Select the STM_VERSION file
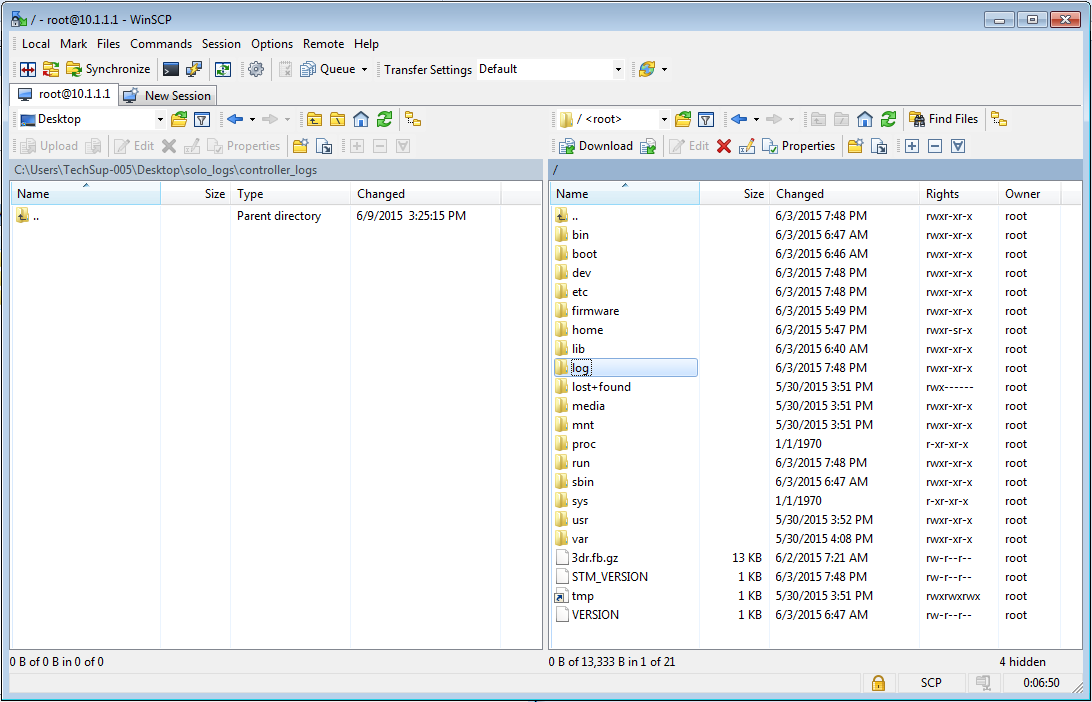The image size is (1092, 702). pos(610,577)
